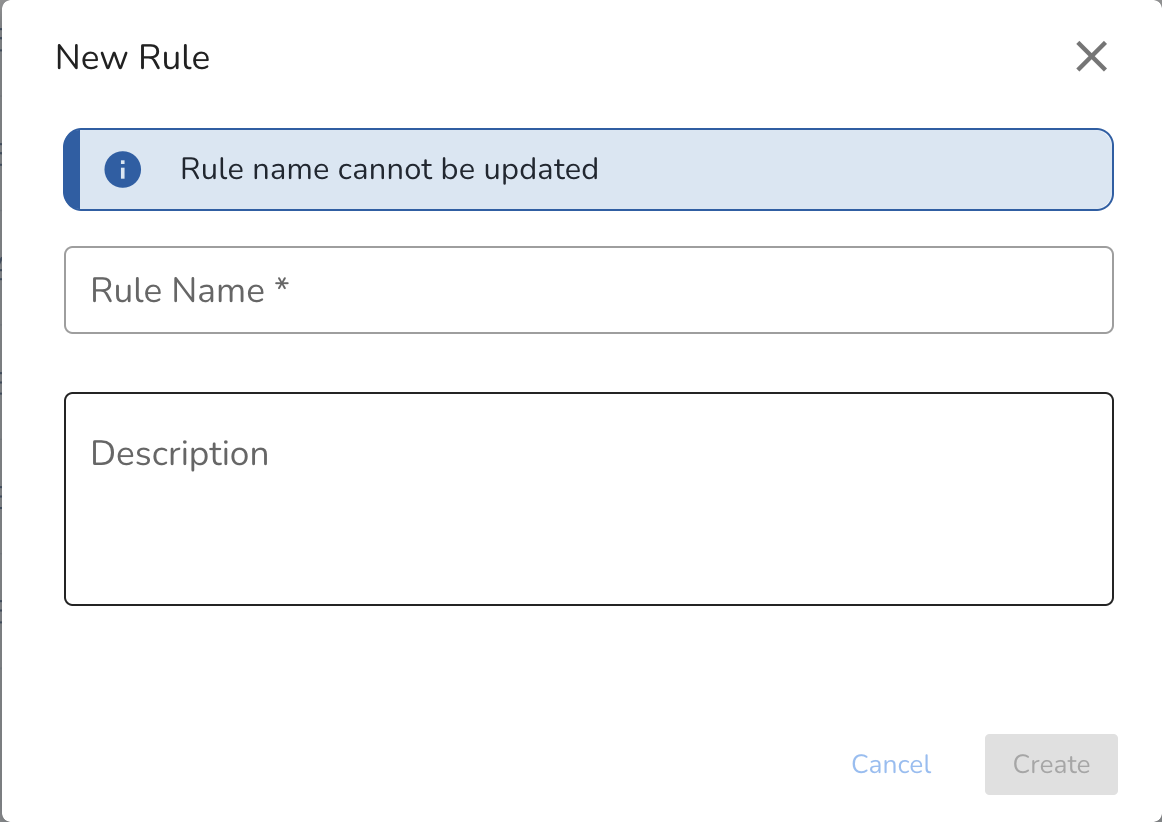Focus the Rule Name input field
This screenshot has height=822, width=1162.
tap(588, 290)
